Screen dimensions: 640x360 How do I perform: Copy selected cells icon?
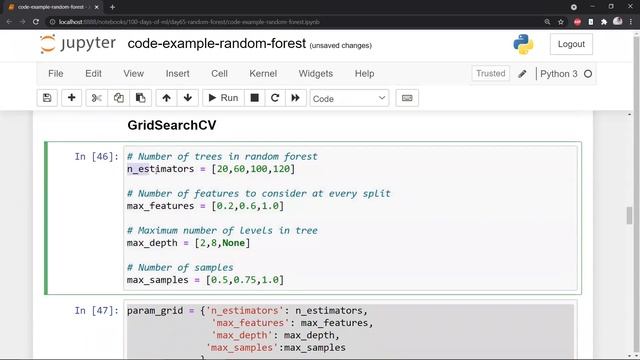coord(119,98)
